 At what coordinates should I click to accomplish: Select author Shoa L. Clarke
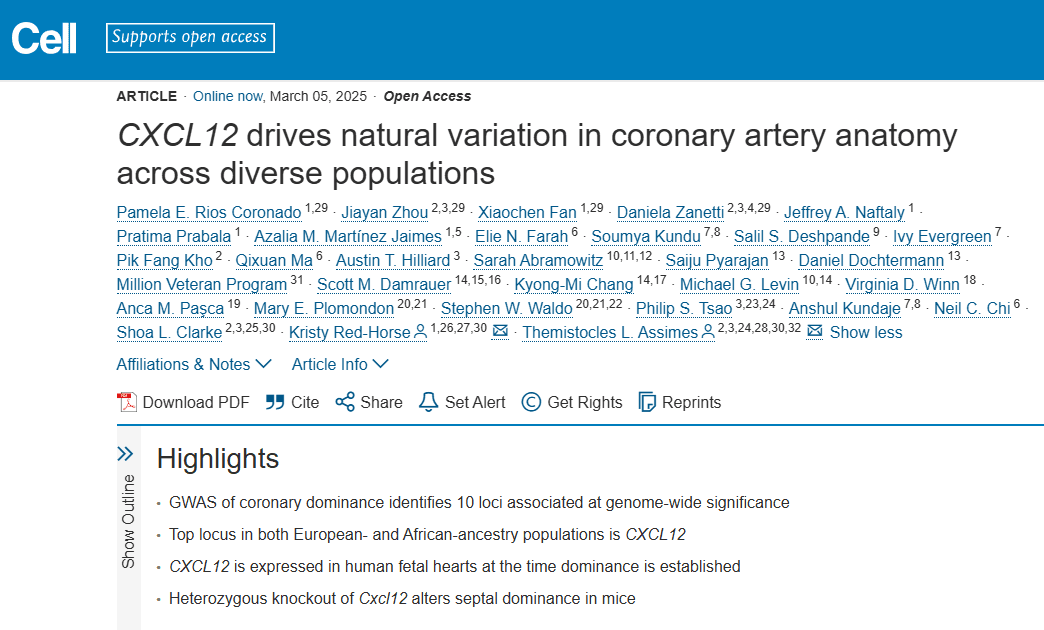click(x=169, y=332)
